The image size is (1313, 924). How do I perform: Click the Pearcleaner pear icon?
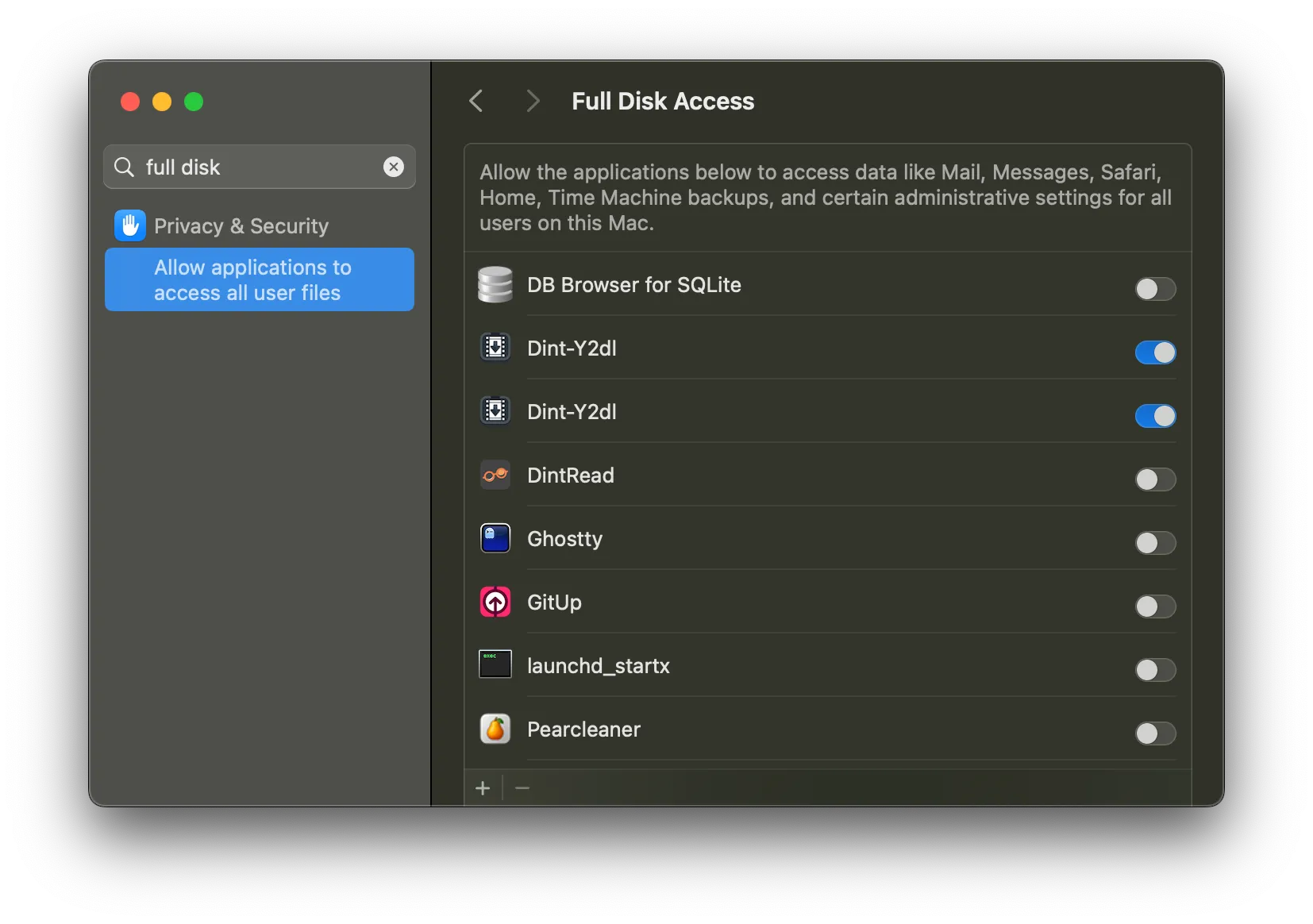pyautogui.click(x=495, y=729)
